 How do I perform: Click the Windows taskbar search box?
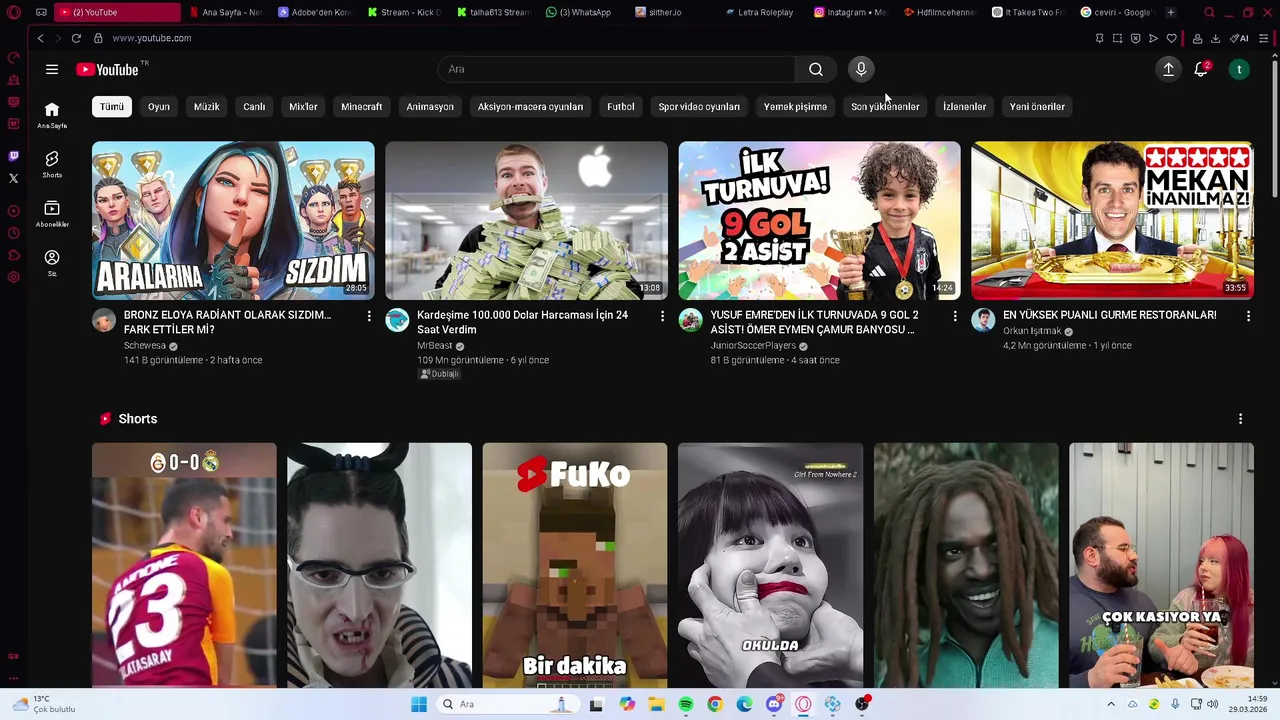pyautogui.click(x=507, y=704)
